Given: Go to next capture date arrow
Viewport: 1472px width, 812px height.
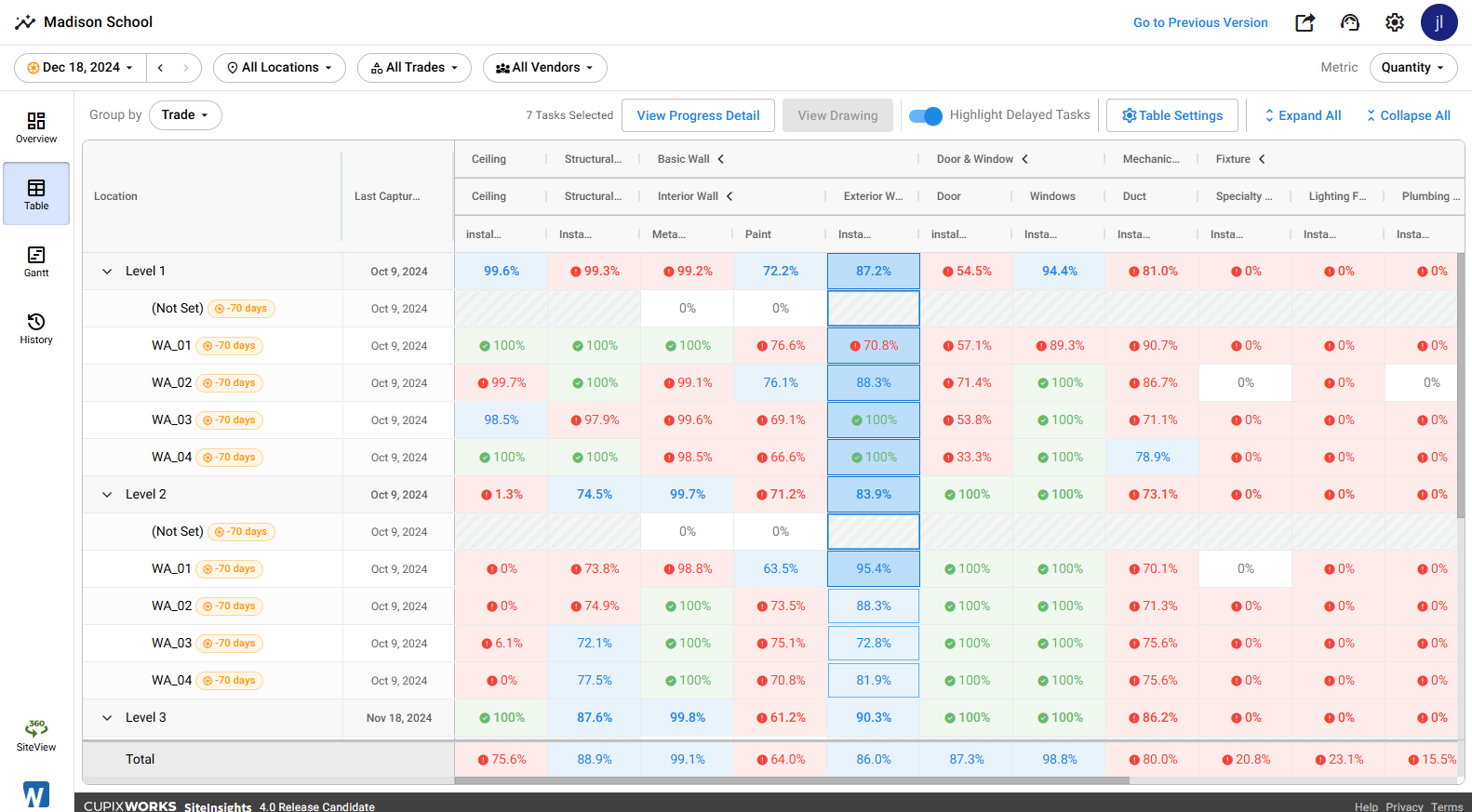Looking at the screenshot, I should click(186, 68).
